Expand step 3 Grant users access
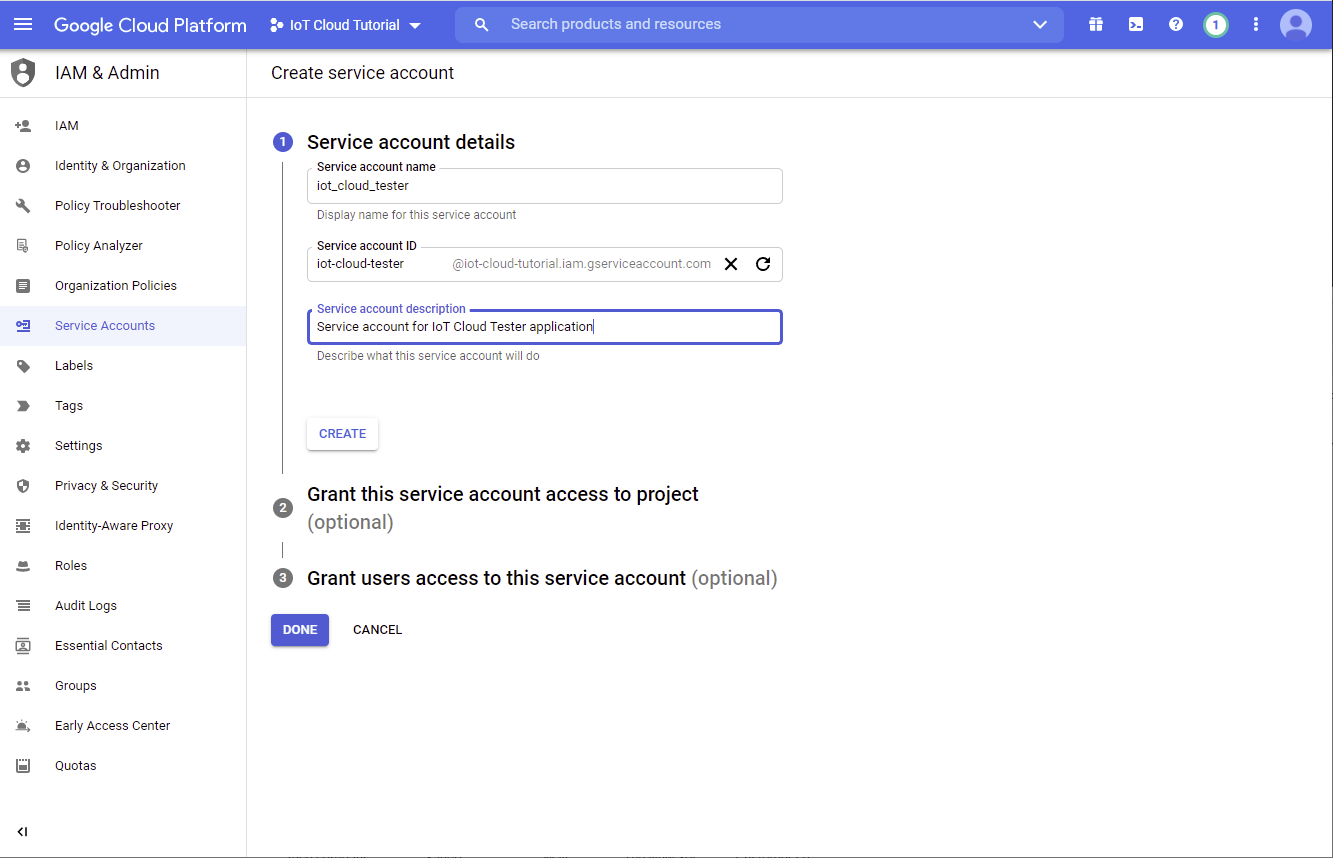The width and height of the screenshot is (1333, 858). [542, 578]
